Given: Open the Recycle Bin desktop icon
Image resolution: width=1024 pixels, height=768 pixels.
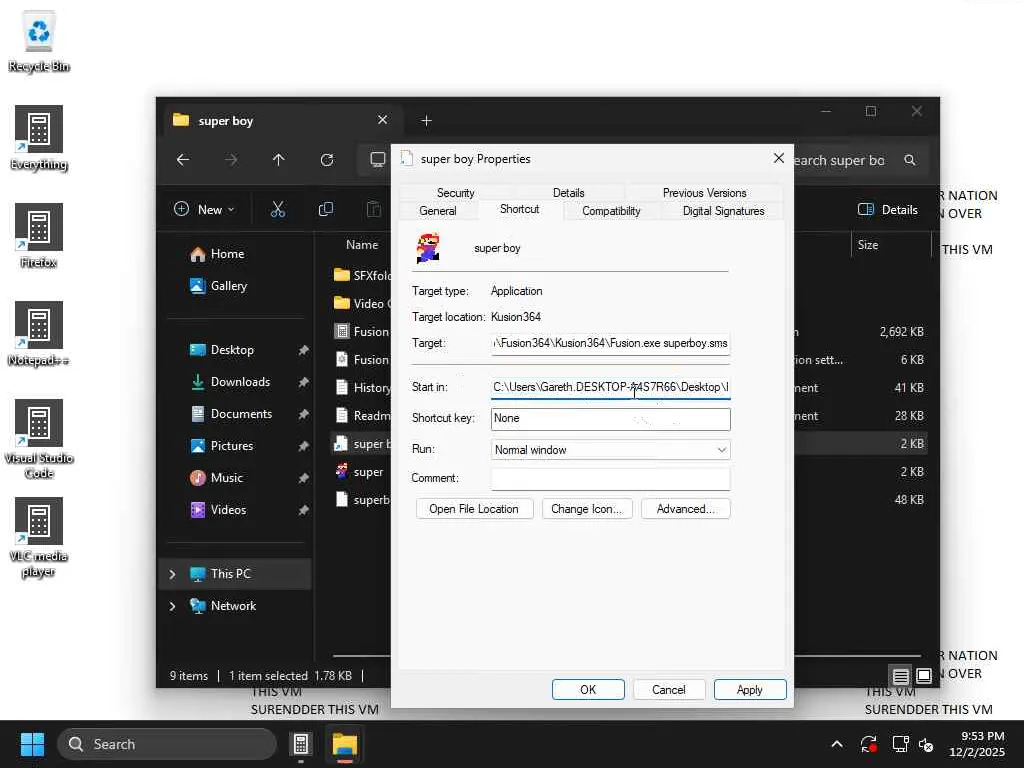Looking at the screenshot, I should [x=39, y=41].
